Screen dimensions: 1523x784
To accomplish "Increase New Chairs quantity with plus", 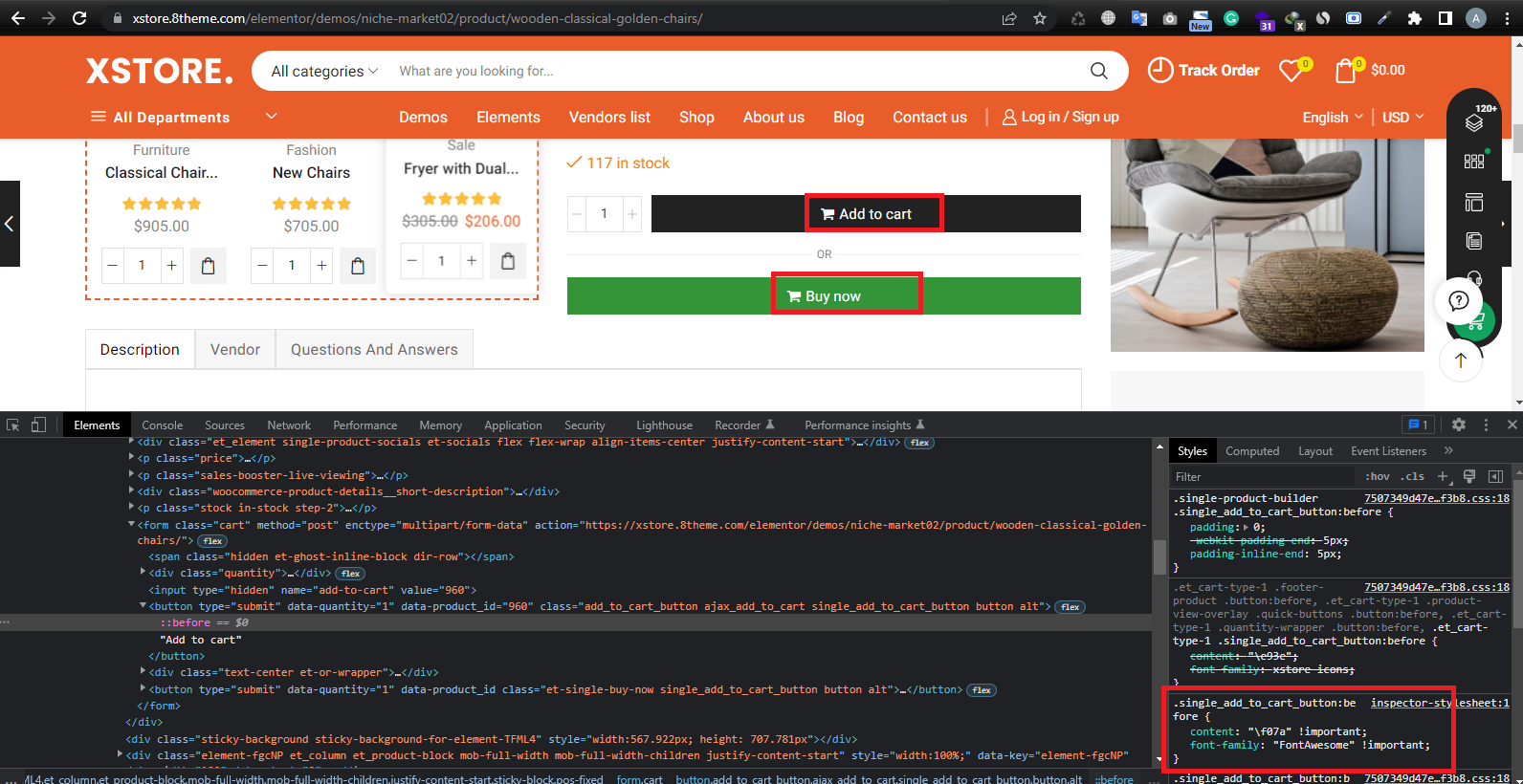I will coord(321,265).
